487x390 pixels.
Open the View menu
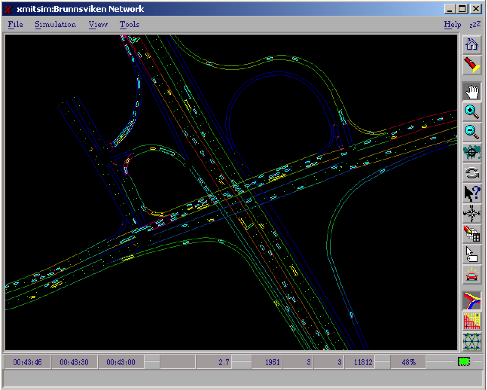coord(98,24)
